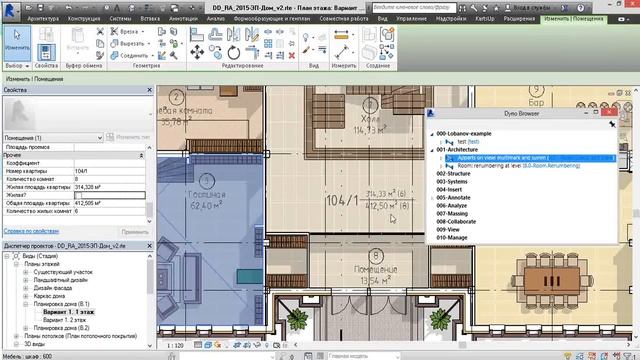
Task: Close the Диспетчер проектов panel
Action: click(x=149, y=246)
